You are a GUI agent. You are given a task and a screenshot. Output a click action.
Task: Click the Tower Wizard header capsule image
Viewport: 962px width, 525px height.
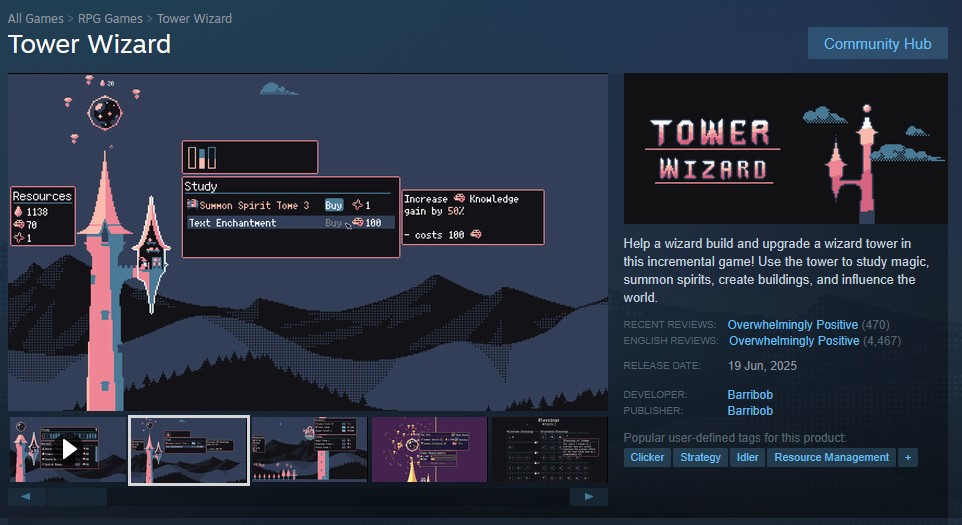coord(785,149)
